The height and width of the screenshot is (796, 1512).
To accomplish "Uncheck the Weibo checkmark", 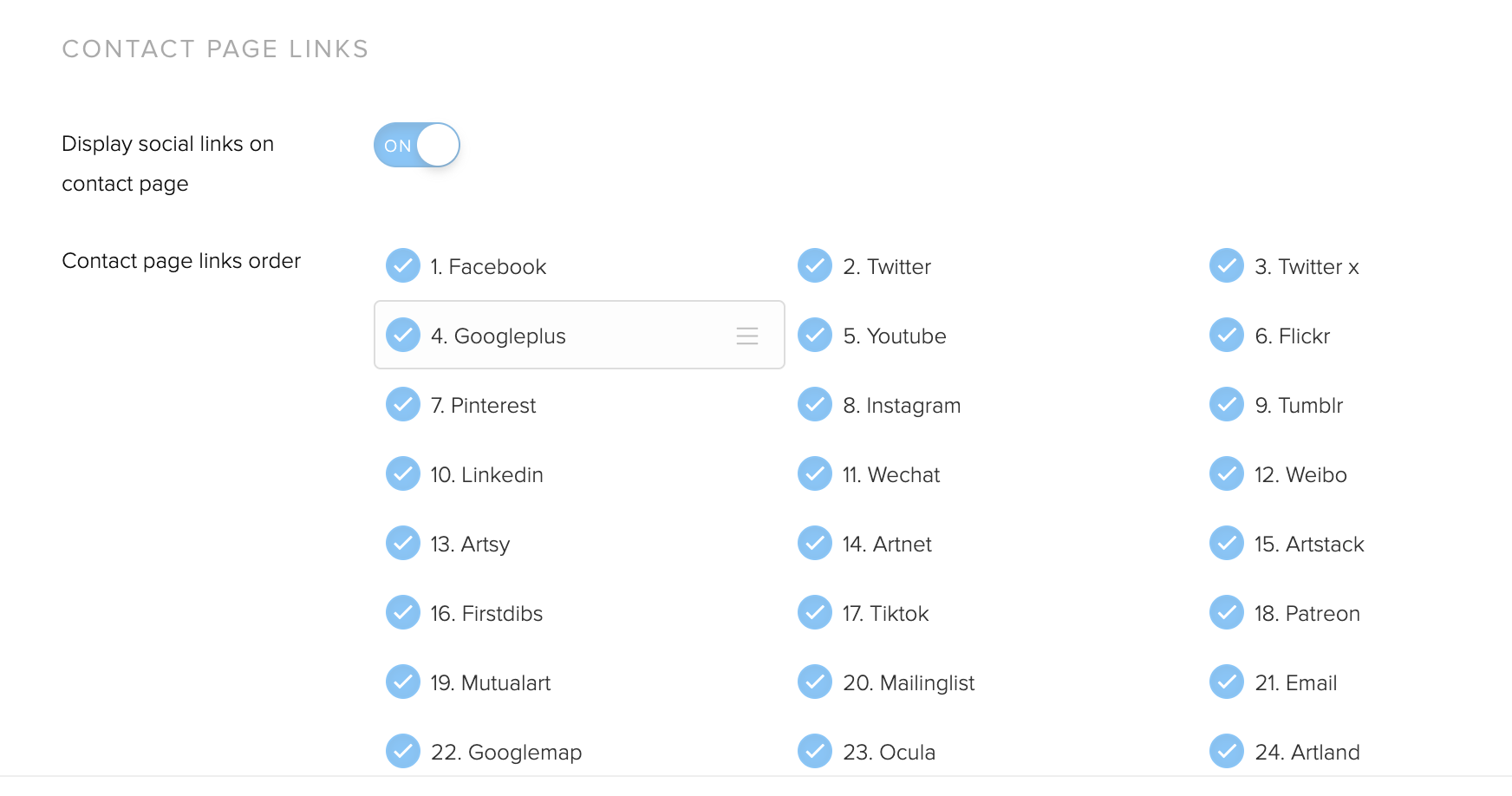I will 1227,473.
